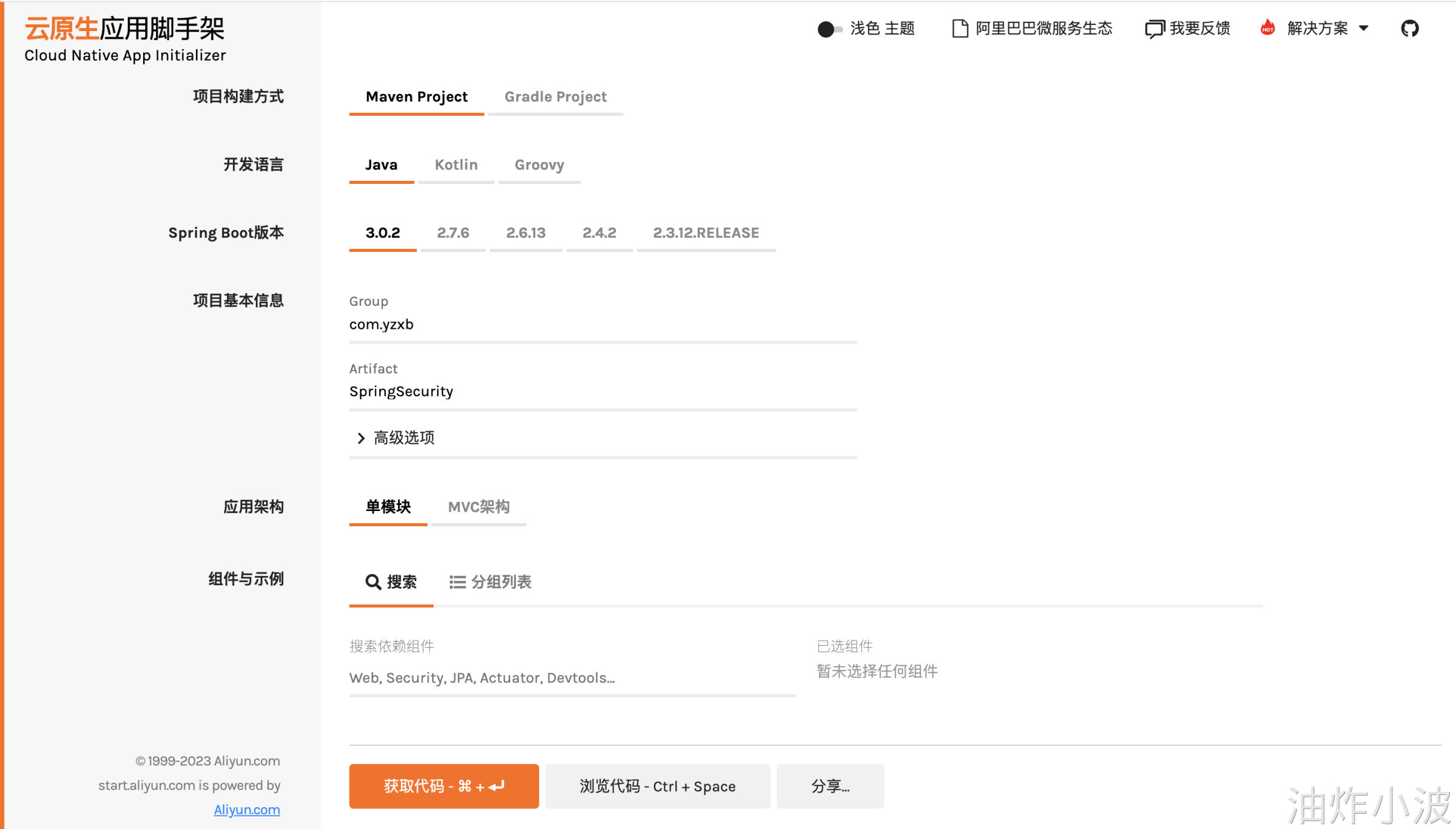Click the orange 获取代码 button
This screenshot has width=1456, height=829.
coord(443,786)
